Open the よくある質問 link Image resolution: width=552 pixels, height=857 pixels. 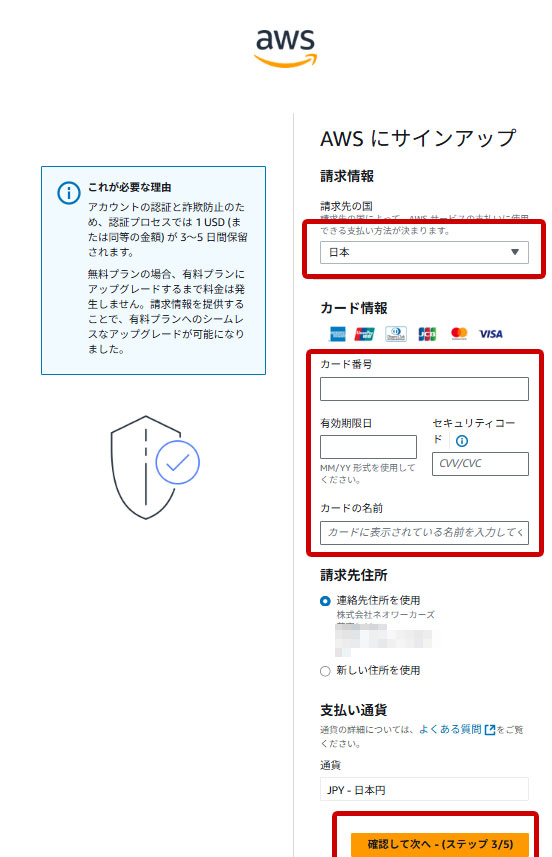[x=450, y=730]
